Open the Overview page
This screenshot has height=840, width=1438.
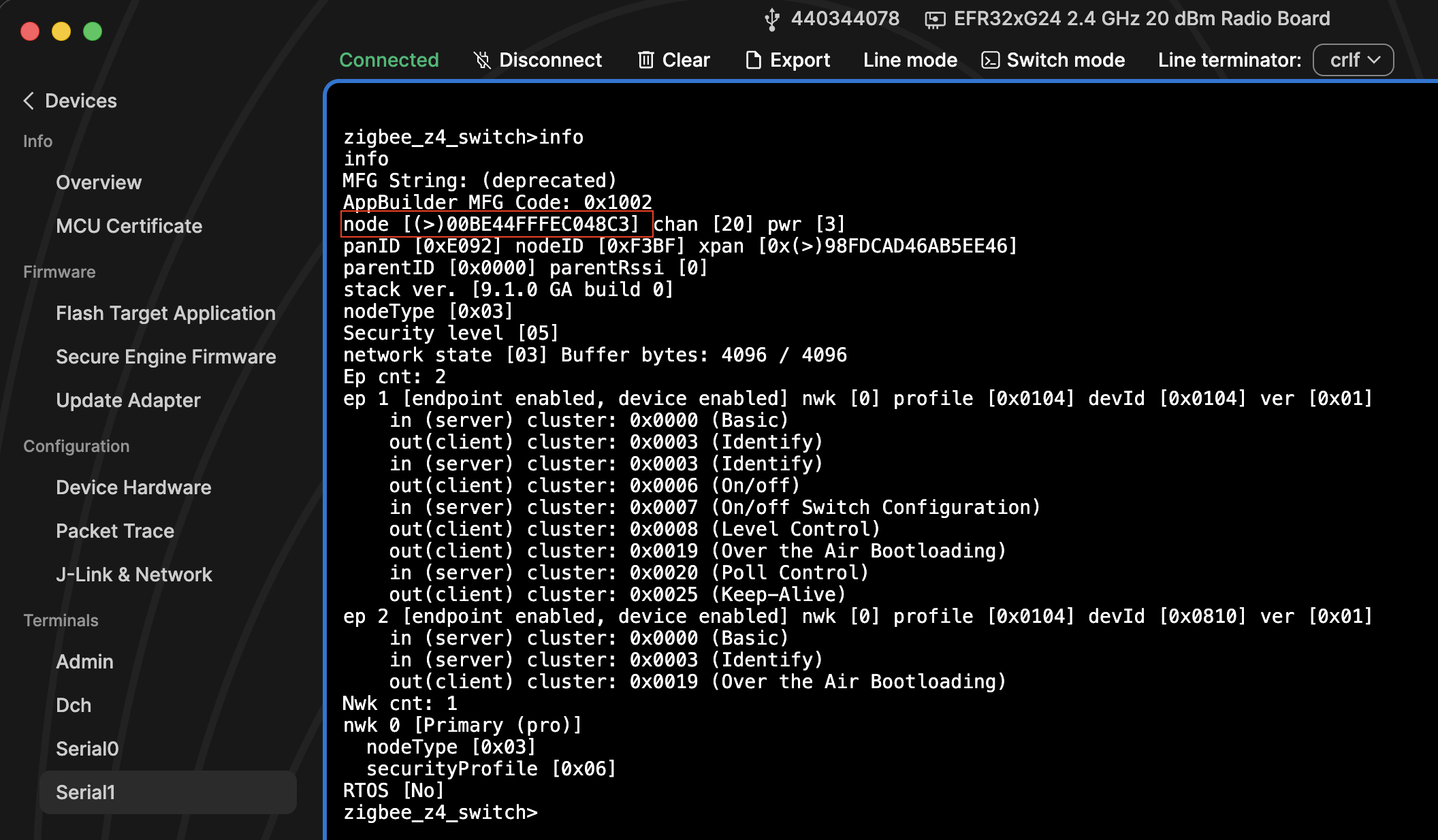[x=99, y=182]
